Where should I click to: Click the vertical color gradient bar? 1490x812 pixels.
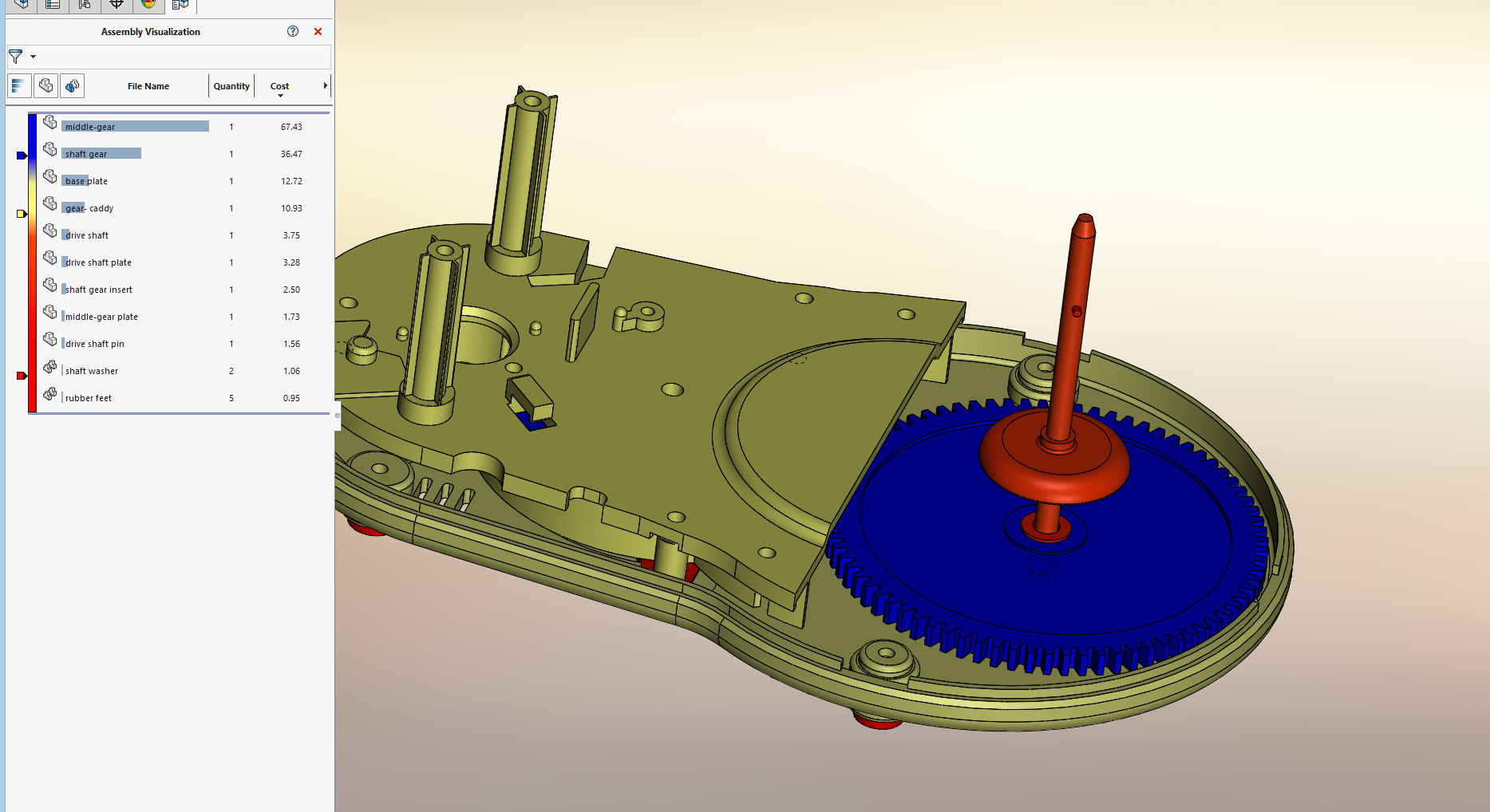pyautogui.click(x=32, y=263)
